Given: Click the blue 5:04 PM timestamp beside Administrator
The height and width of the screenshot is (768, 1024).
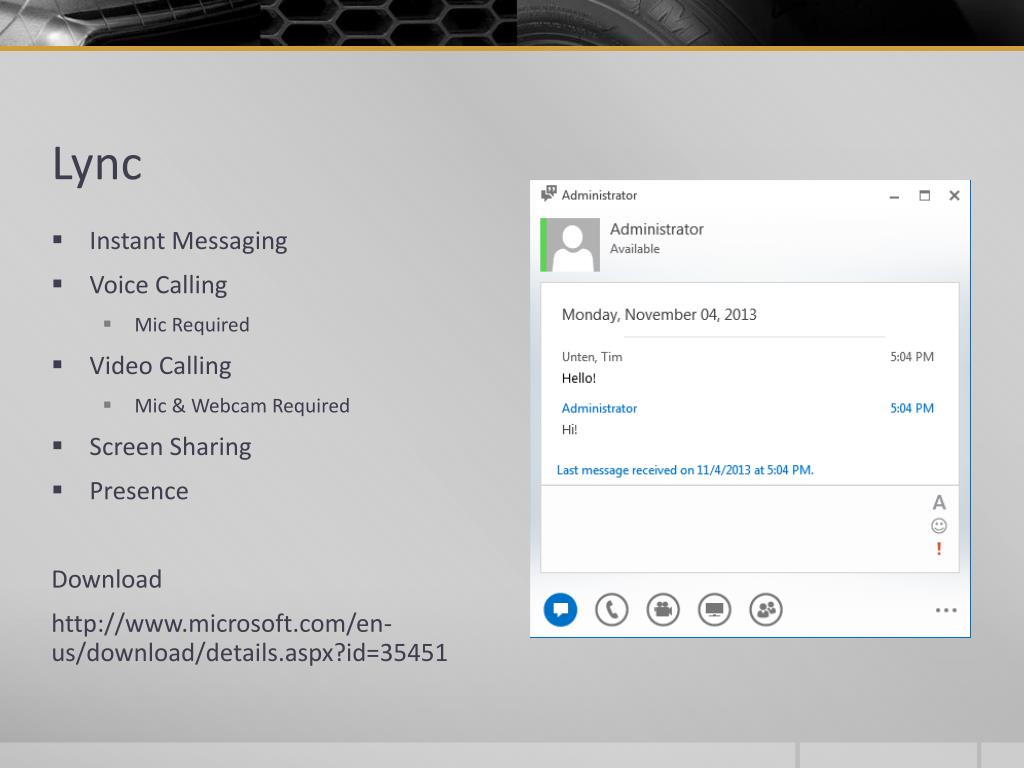Looking at the screenshot, I should pos(912,408).
